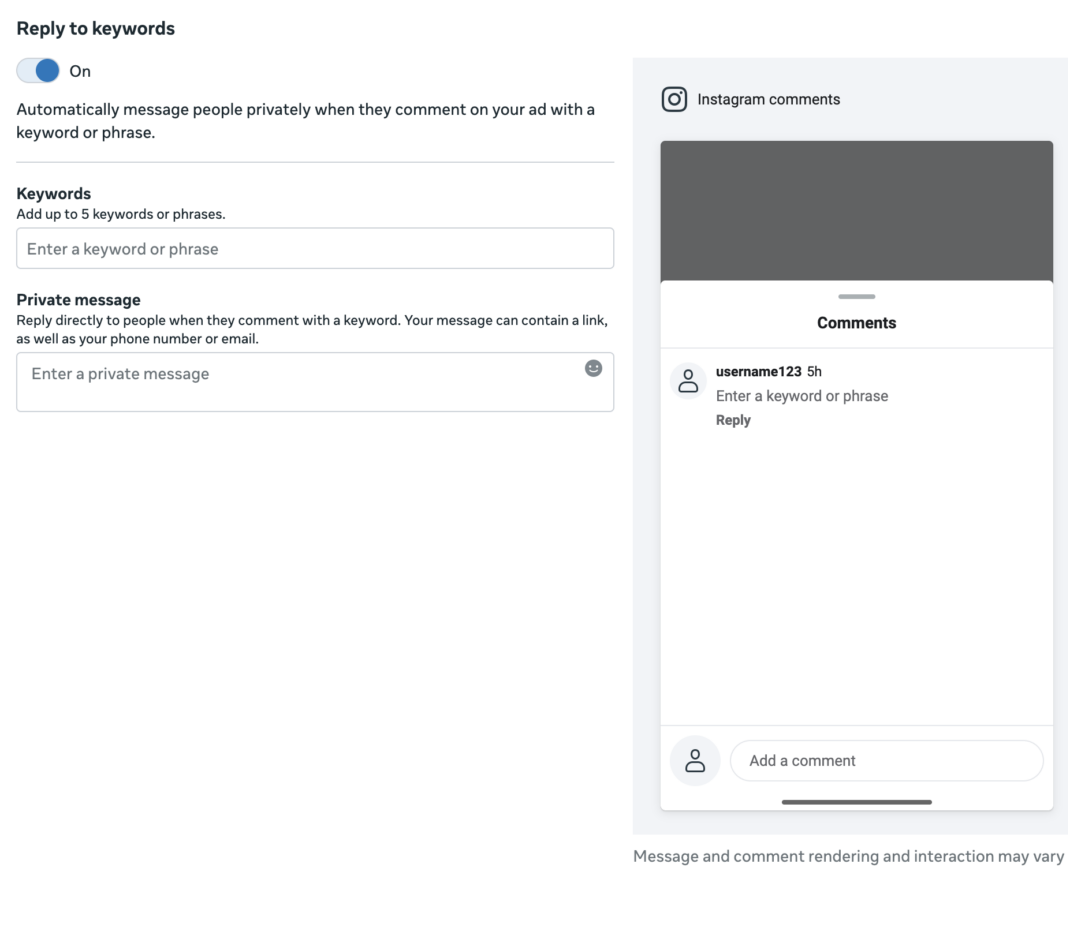The height and width of the screenshot is (934, 1068).
Task: Click the gray ad preview image
Action: pos(856,211)
